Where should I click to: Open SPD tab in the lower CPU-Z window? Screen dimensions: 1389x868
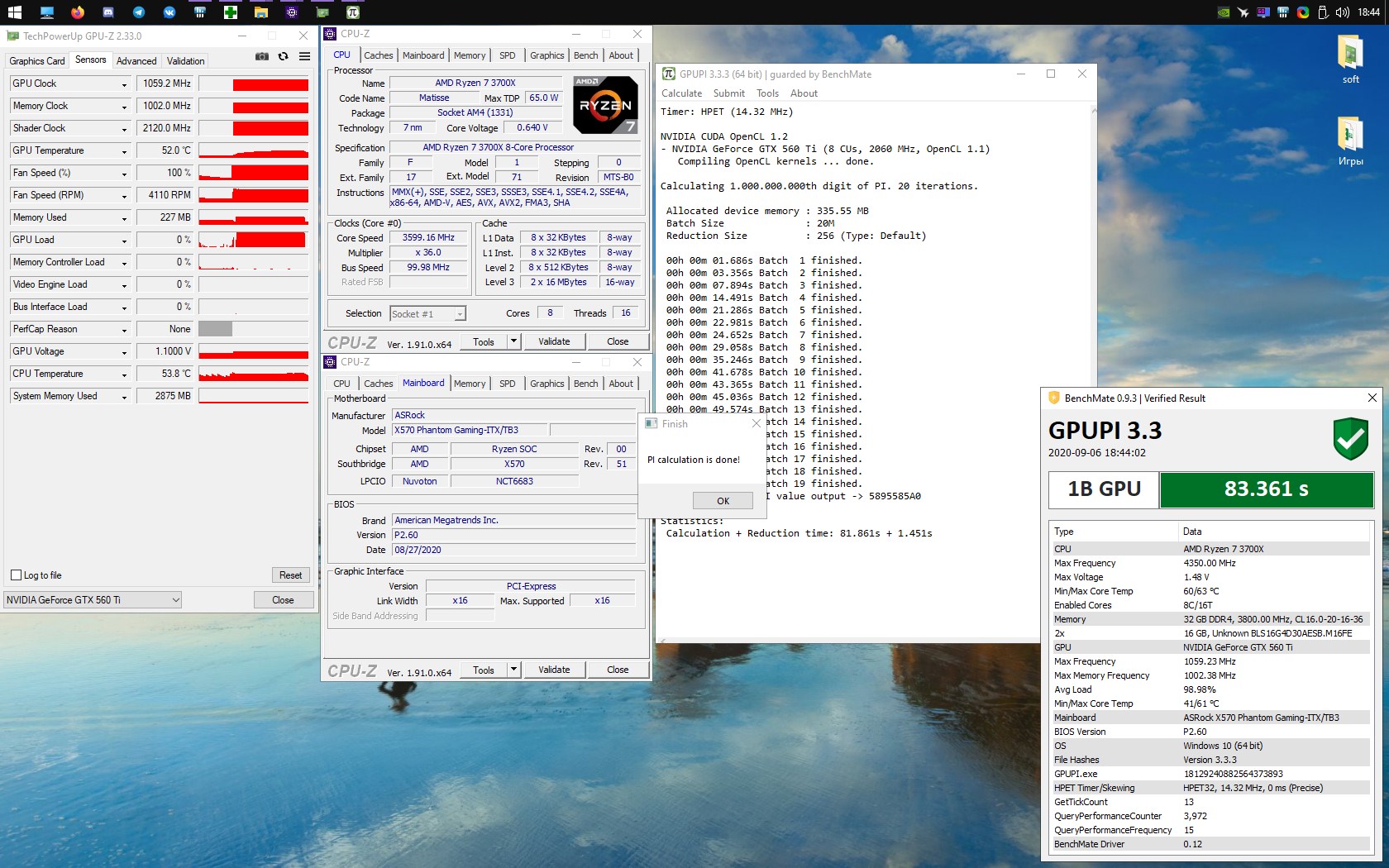(x=508, y=384)
